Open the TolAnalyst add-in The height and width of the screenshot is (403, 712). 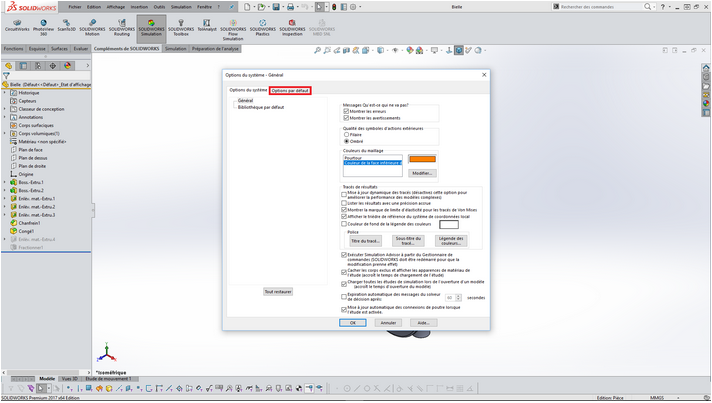pyautogui.click(x=207, y=25)
